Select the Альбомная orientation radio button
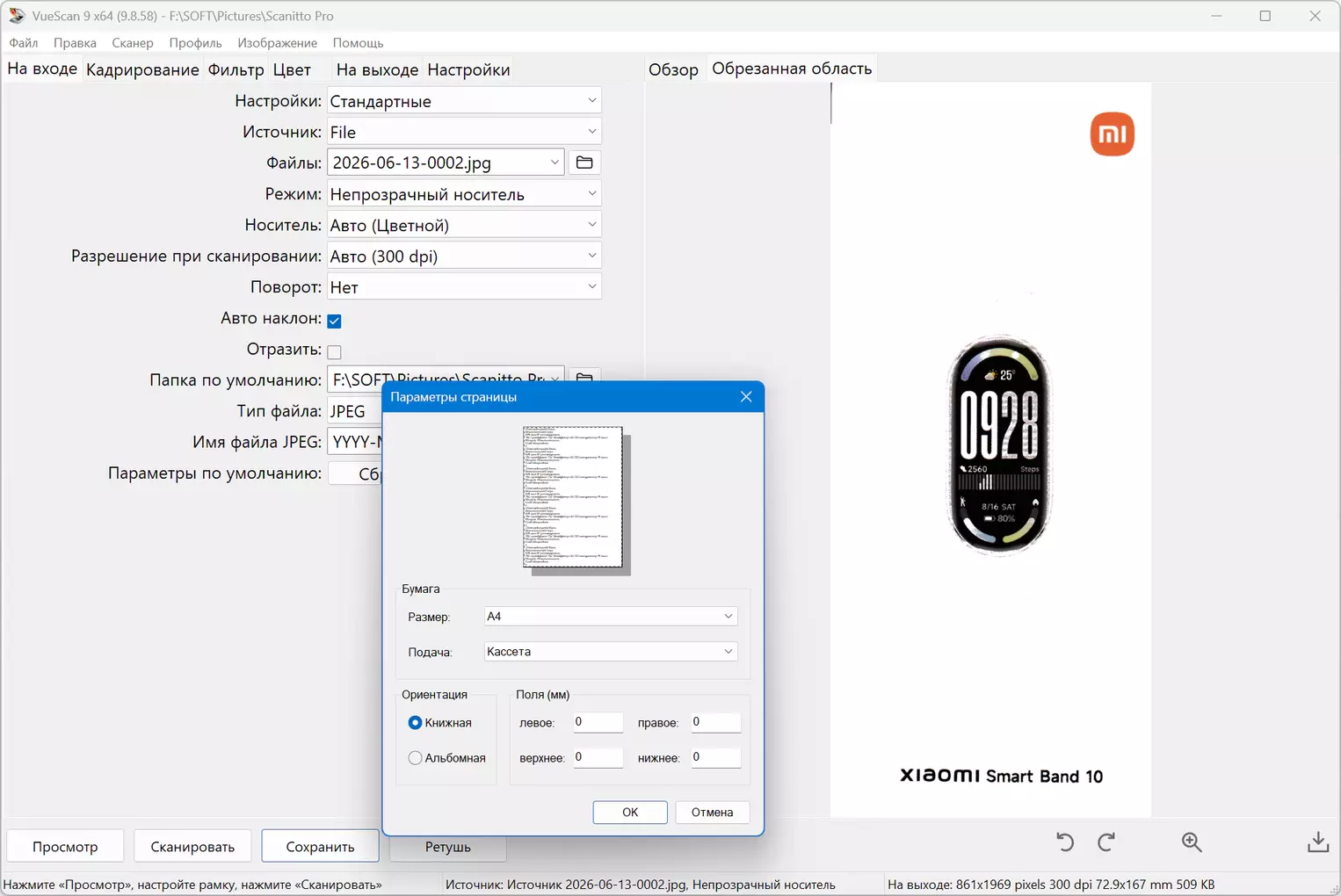Viewport: 1341px width, 896px height. pyautogui.click(x=415, y=758)
